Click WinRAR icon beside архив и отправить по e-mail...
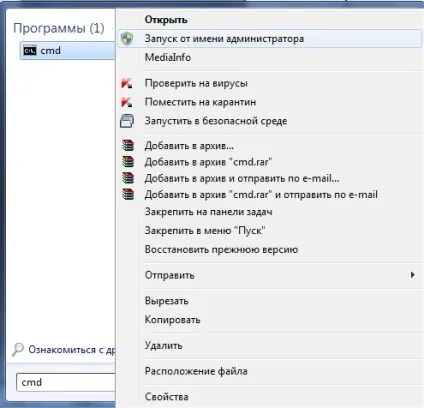424x408 pixels. point(128,178)
